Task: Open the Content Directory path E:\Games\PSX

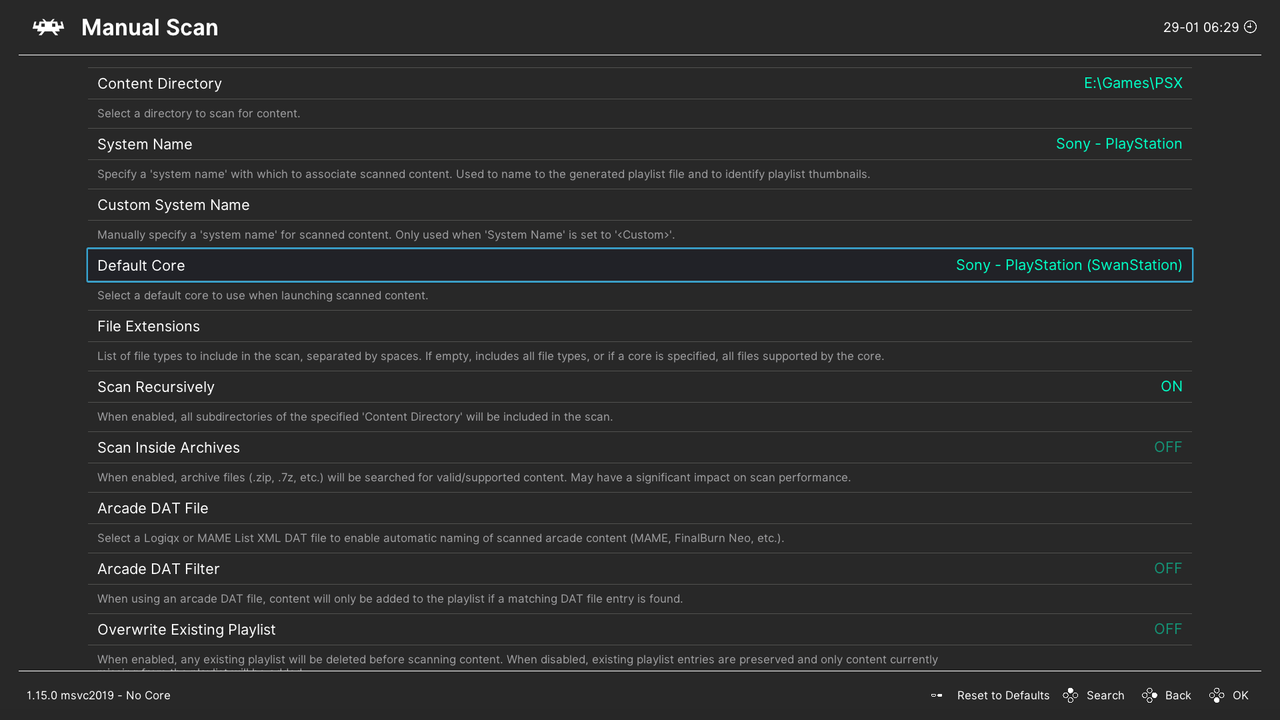Action: click(1133, 83)
